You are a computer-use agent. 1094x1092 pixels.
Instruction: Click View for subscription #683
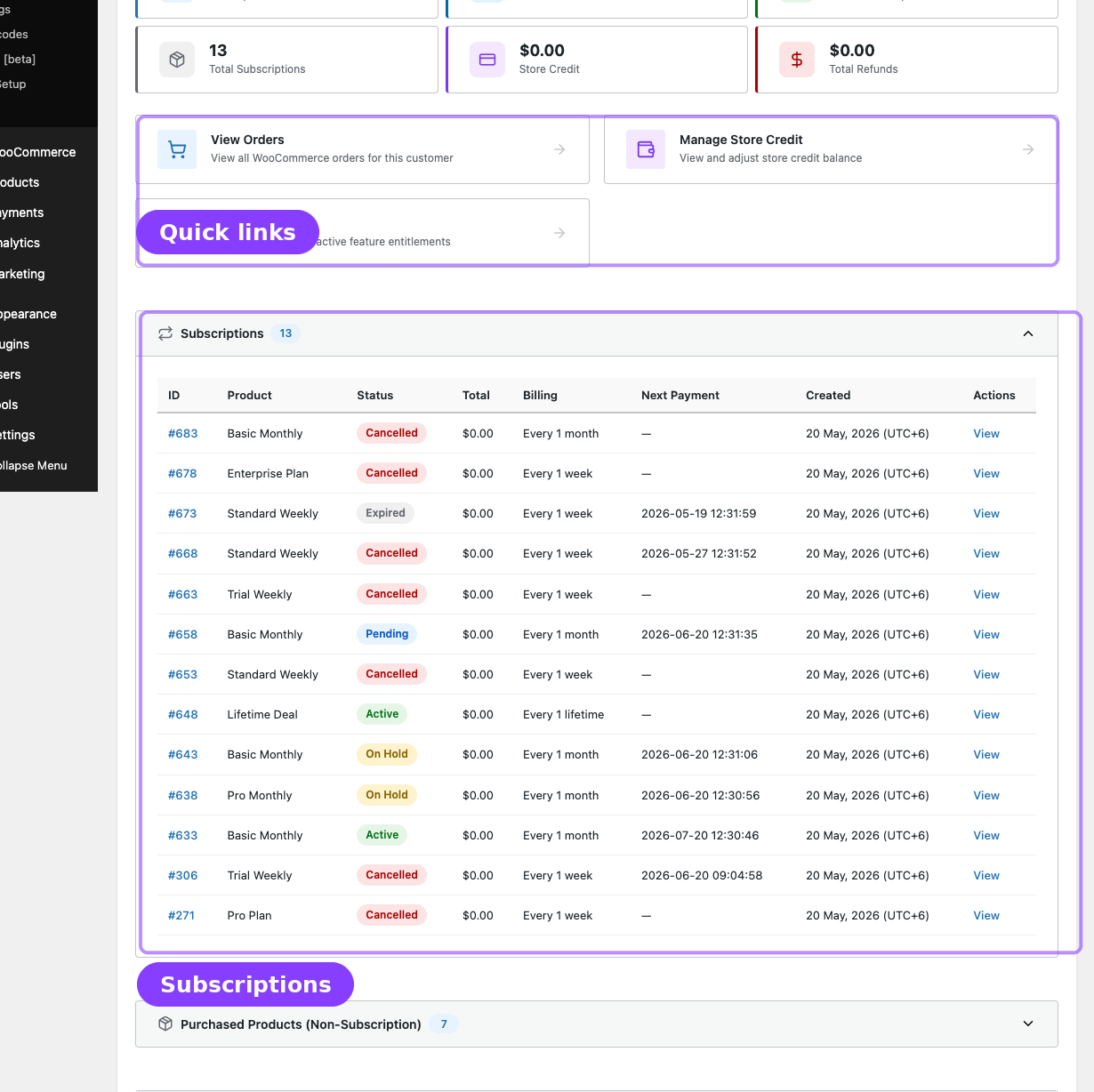[x=986, y=433]
